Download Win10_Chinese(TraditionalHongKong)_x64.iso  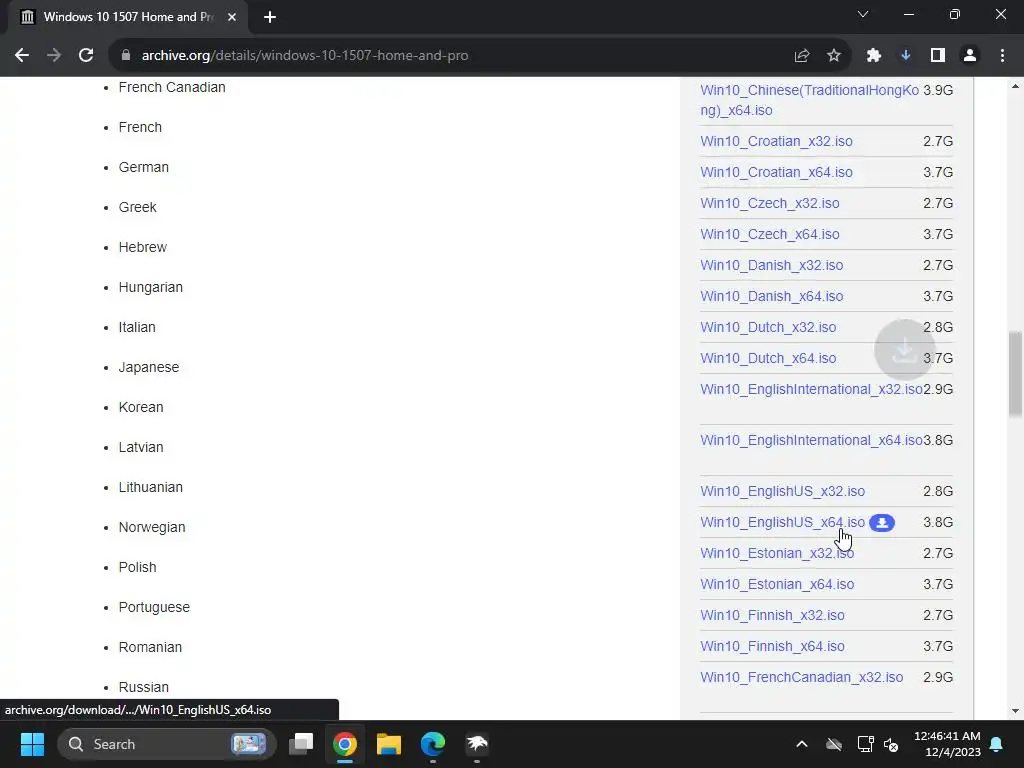[810, 100]
